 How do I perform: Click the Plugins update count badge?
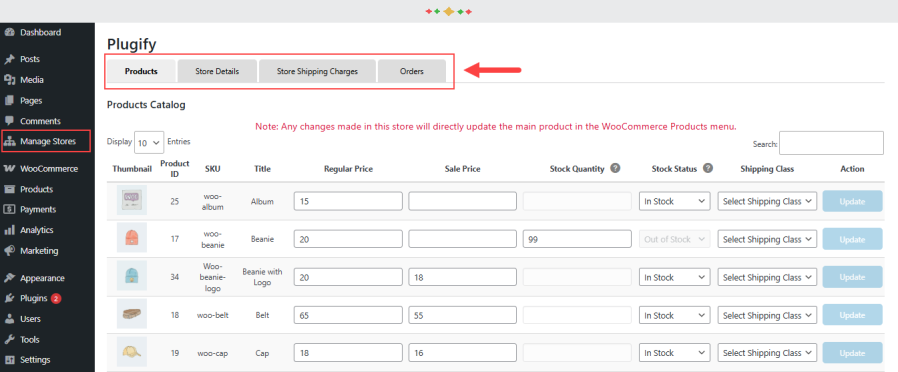pyautogui.click(x=56, y=299)
